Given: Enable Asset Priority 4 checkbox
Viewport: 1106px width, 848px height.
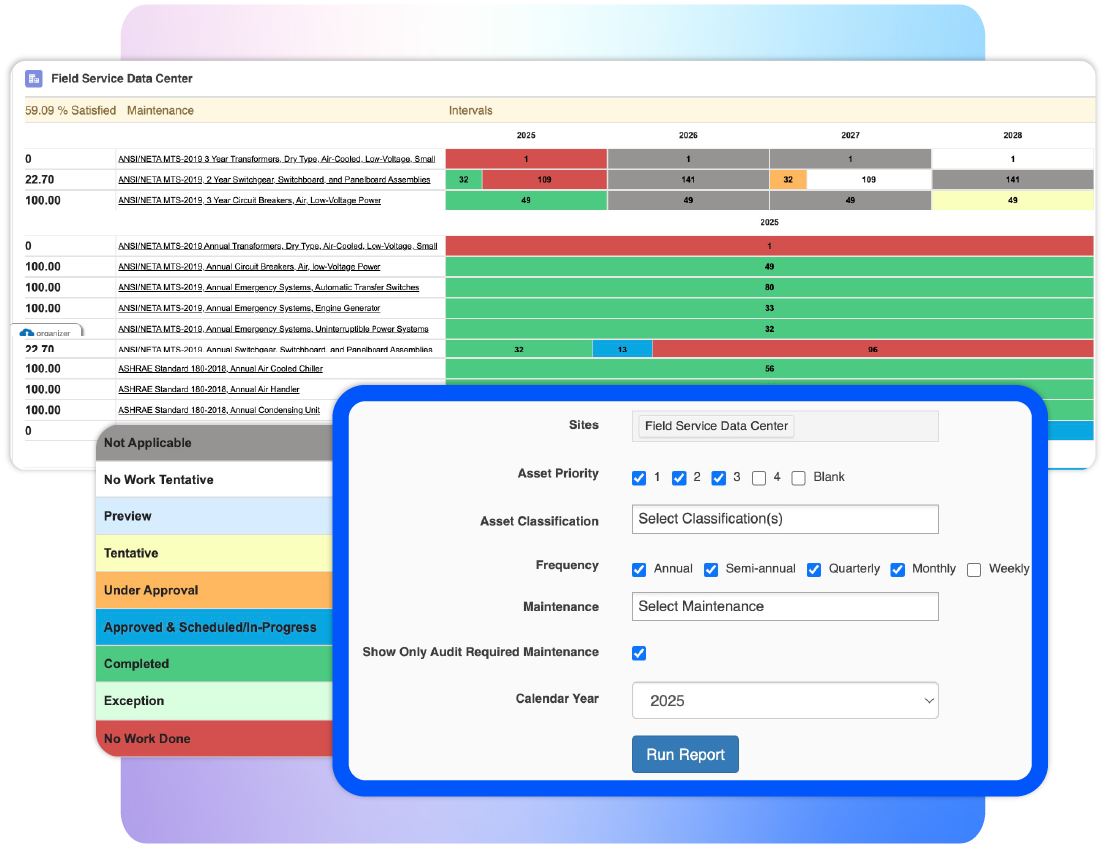Looking at the screenshot, I should click(x=759, y=478).
